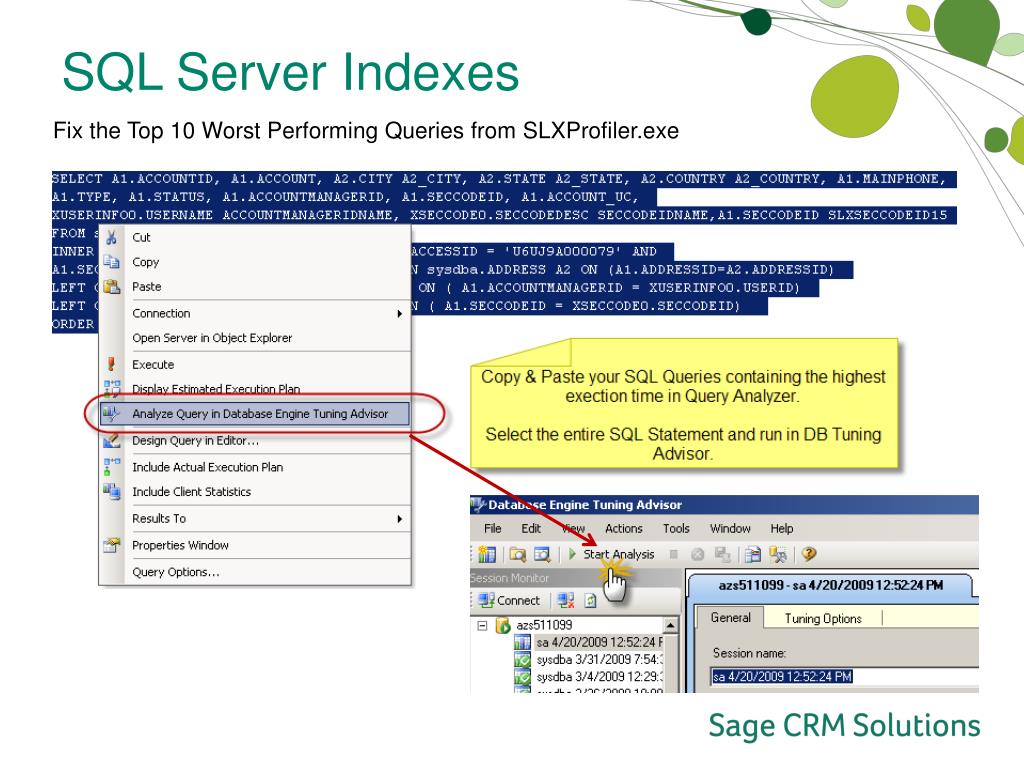Image resolution: width=1024 pixels, height=768 pixels.
Task: Click the Tuning Advisor icon beside Analyze Query
Action: pyautogui.click(x=112, y=413)
